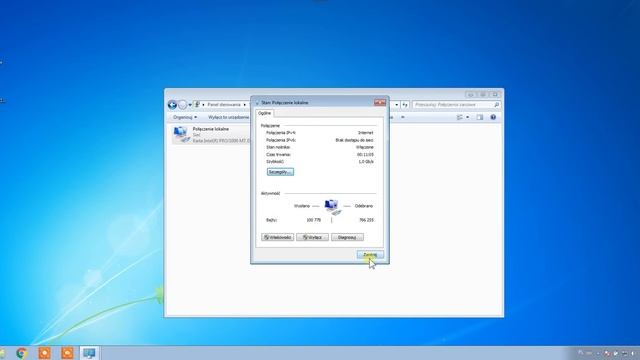Open Google Chrome from the taskbar
640x360 pixels.
coord(21,353)
